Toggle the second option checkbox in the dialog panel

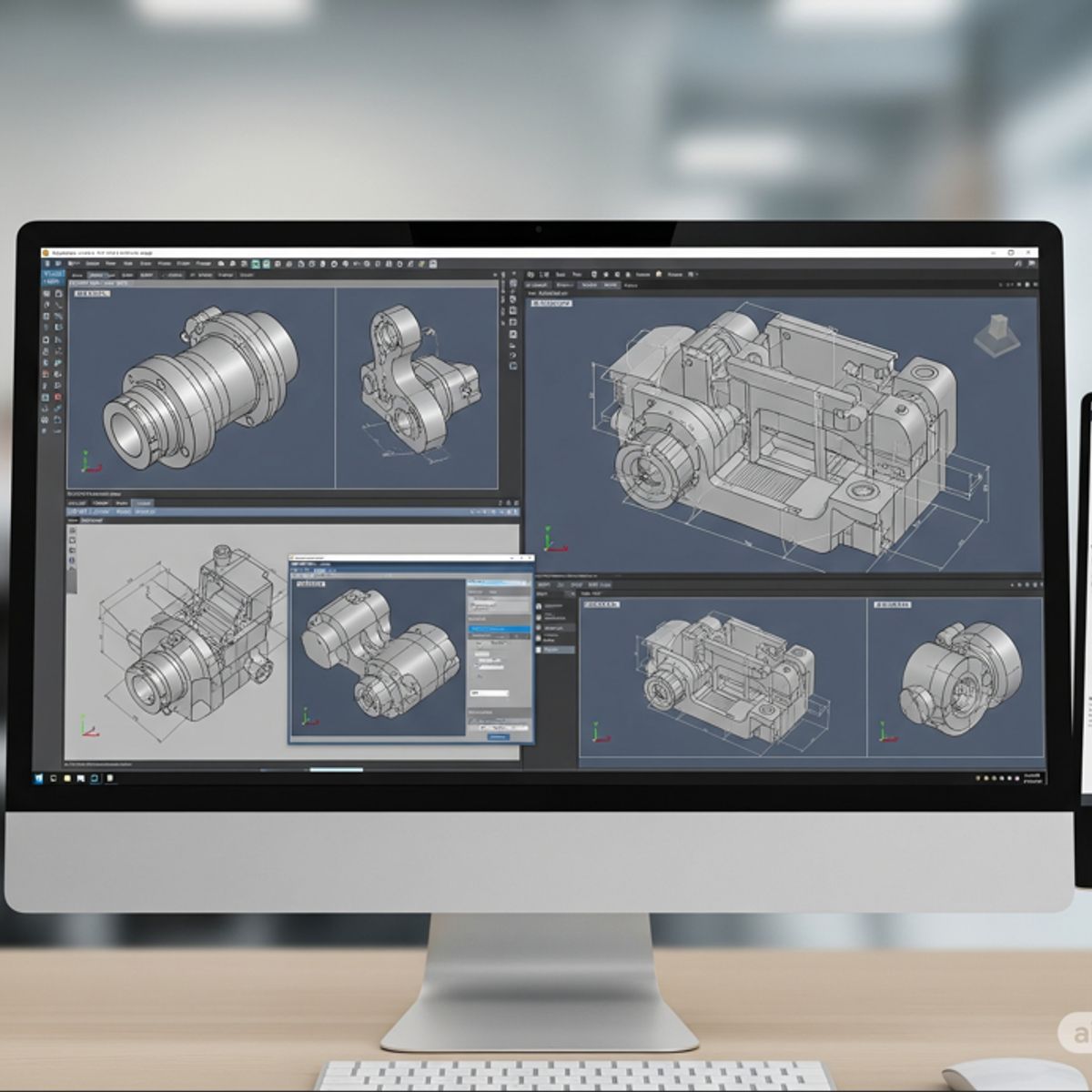[x=476, y=666]
